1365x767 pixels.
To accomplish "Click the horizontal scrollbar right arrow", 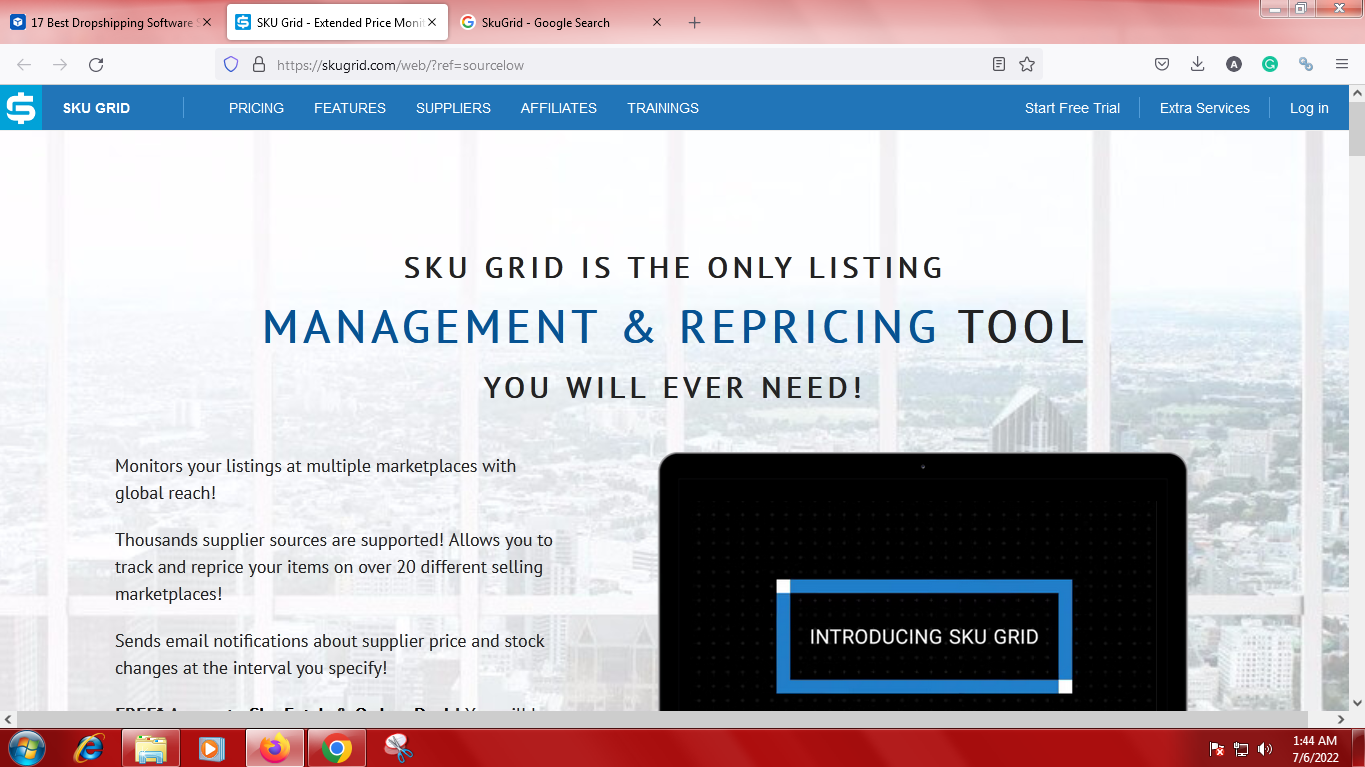I will pos(1341,719).
